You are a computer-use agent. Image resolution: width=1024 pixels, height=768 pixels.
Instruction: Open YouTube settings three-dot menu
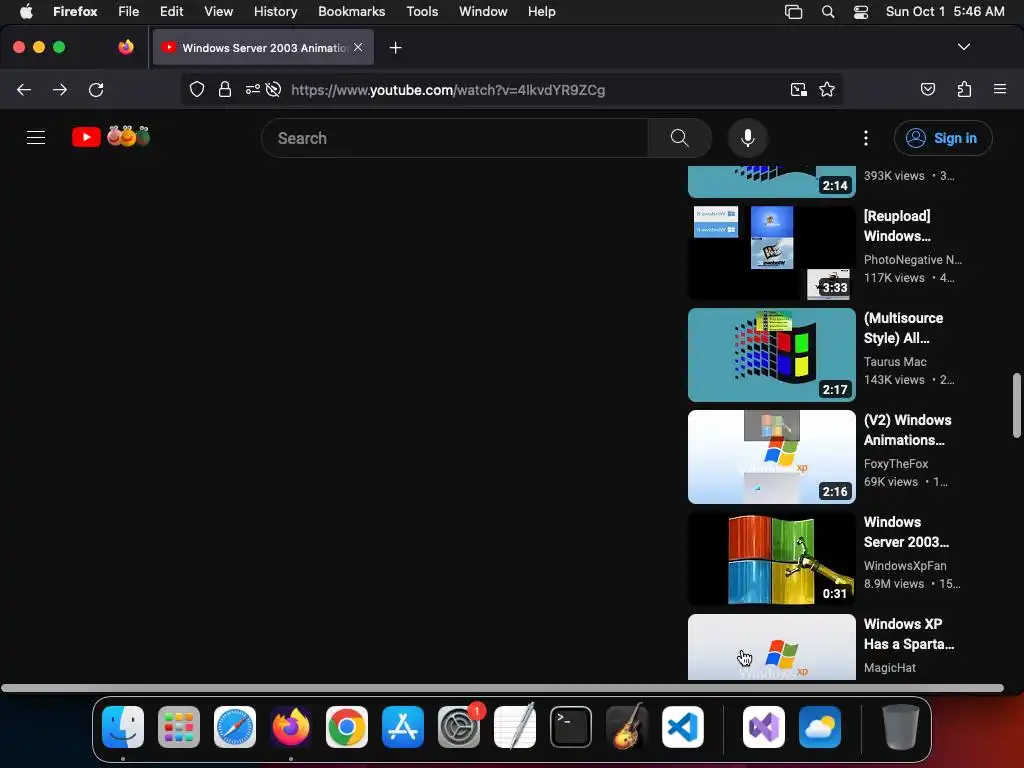point(865,138)
